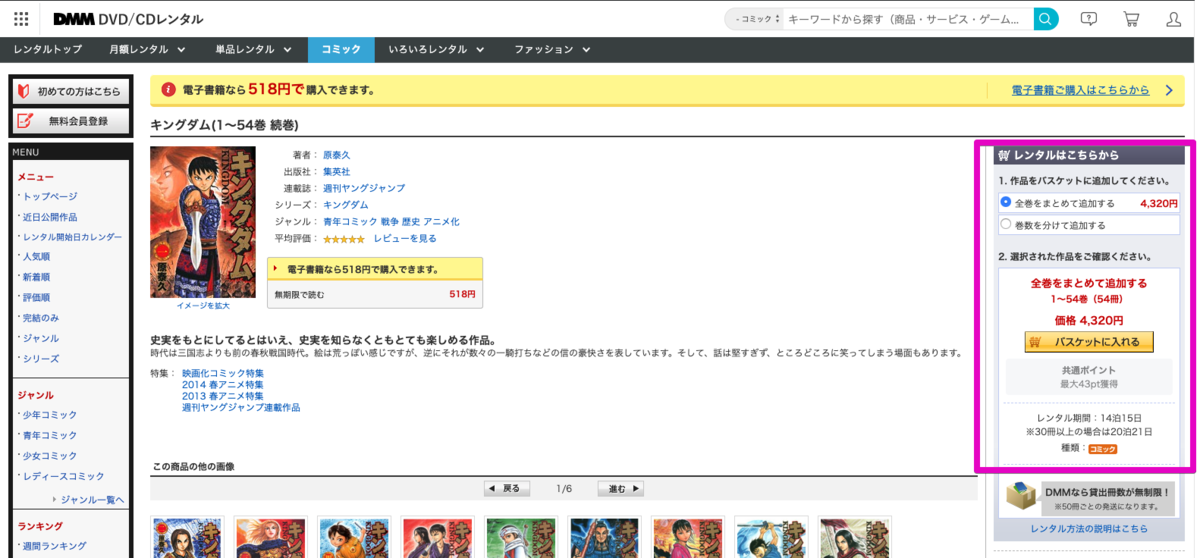Expand the 単品レンタル menu
The height and width of the screenshot is (558, 1200).
[253, 49]
